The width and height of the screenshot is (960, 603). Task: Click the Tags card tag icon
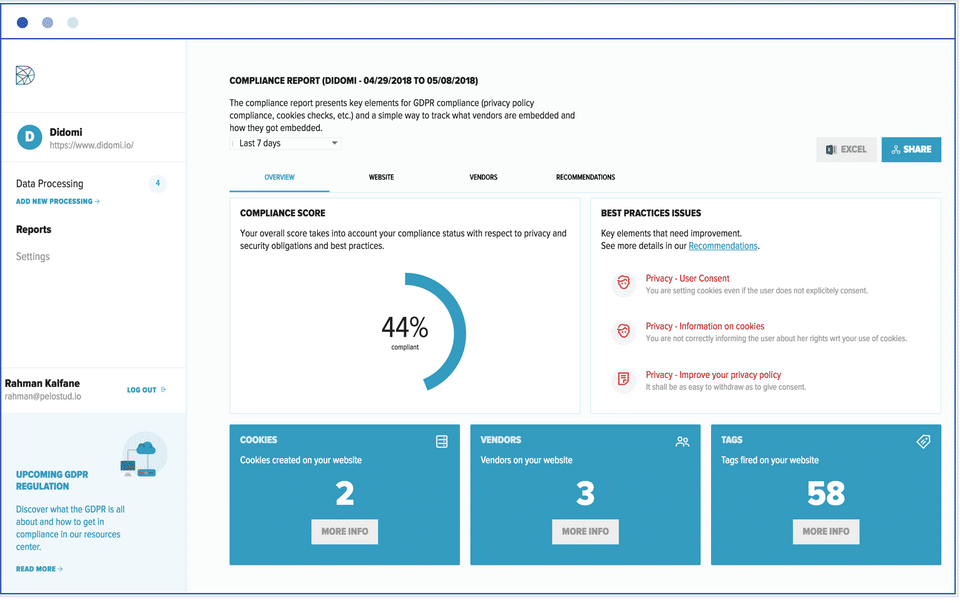(x=923, y=441)
